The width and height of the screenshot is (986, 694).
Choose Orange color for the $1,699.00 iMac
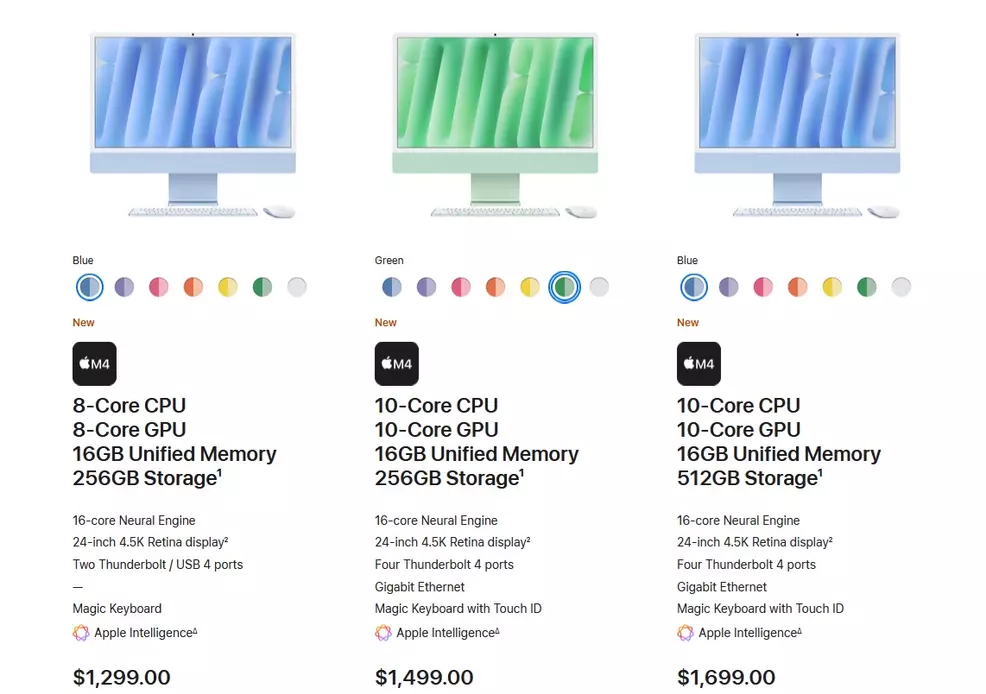(797, 287)
